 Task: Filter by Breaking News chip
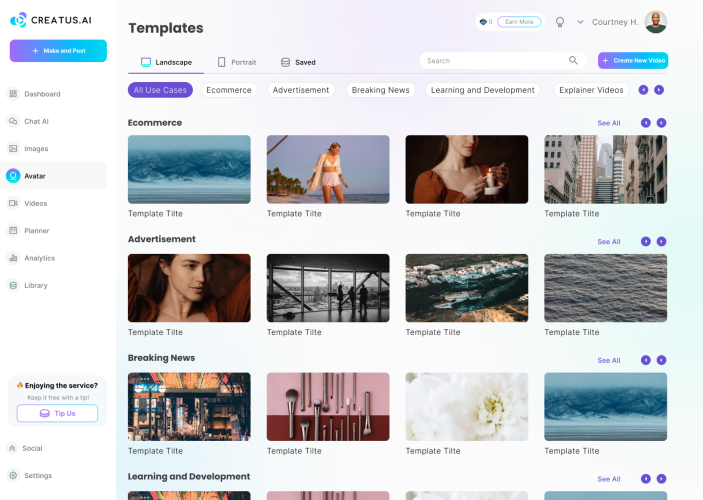tap(381, 90)
